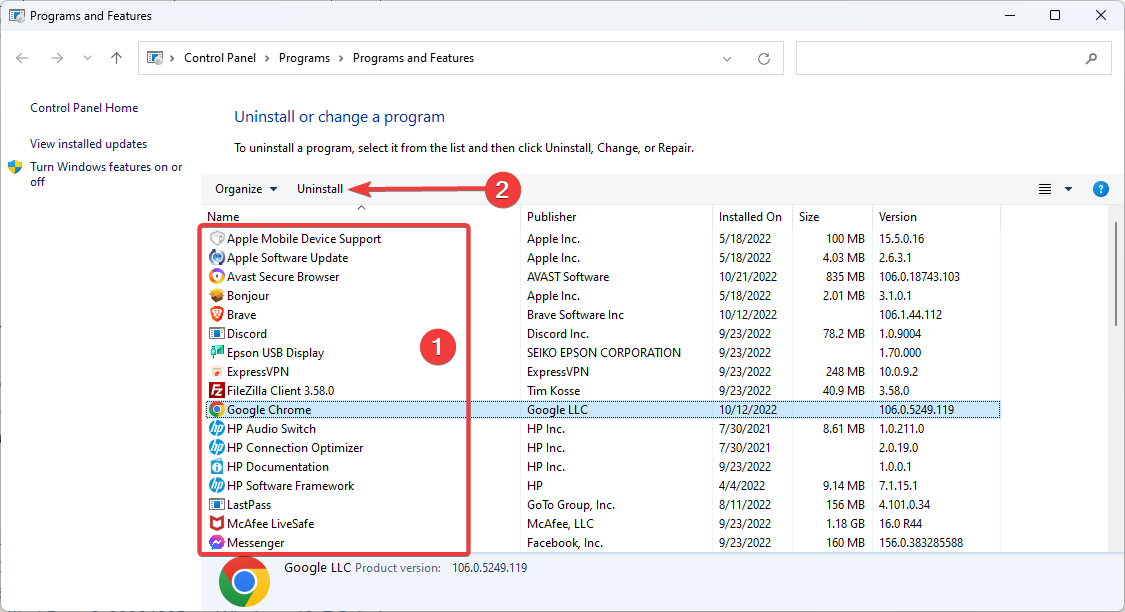This screenshot has width=1125, height=612.
Task: Click the HP Software Framework icon
Action: point(217,486)
